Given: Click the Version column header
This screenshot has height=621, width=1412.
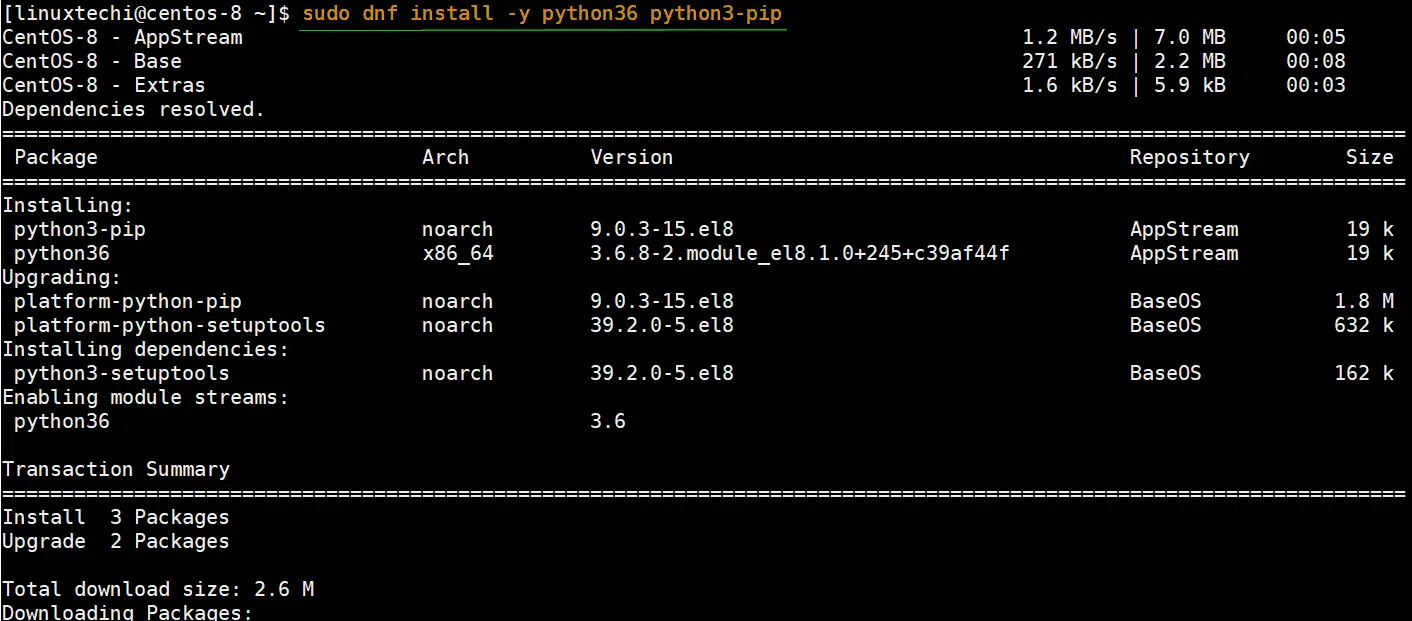Looking at the screenshot, I should coord(632,158).
